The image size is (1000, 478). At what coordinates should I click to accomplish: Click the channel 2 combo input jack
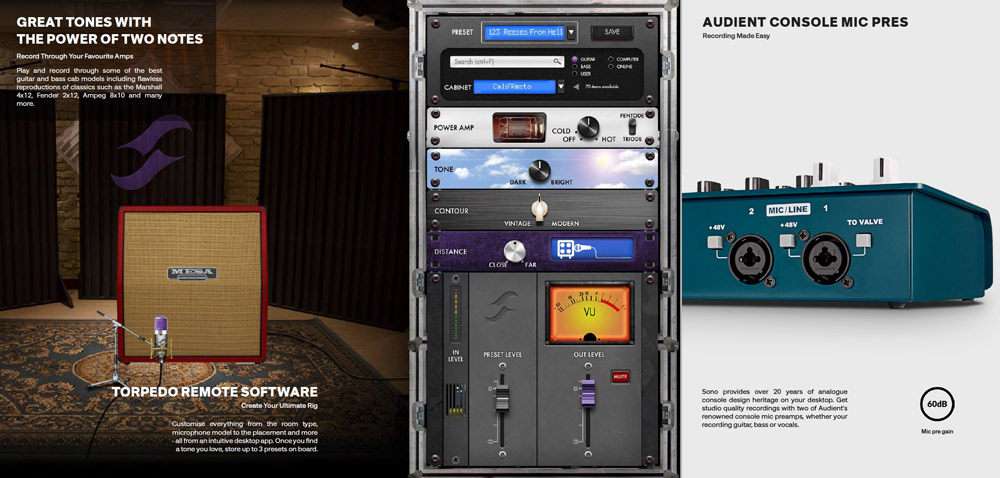750,258
